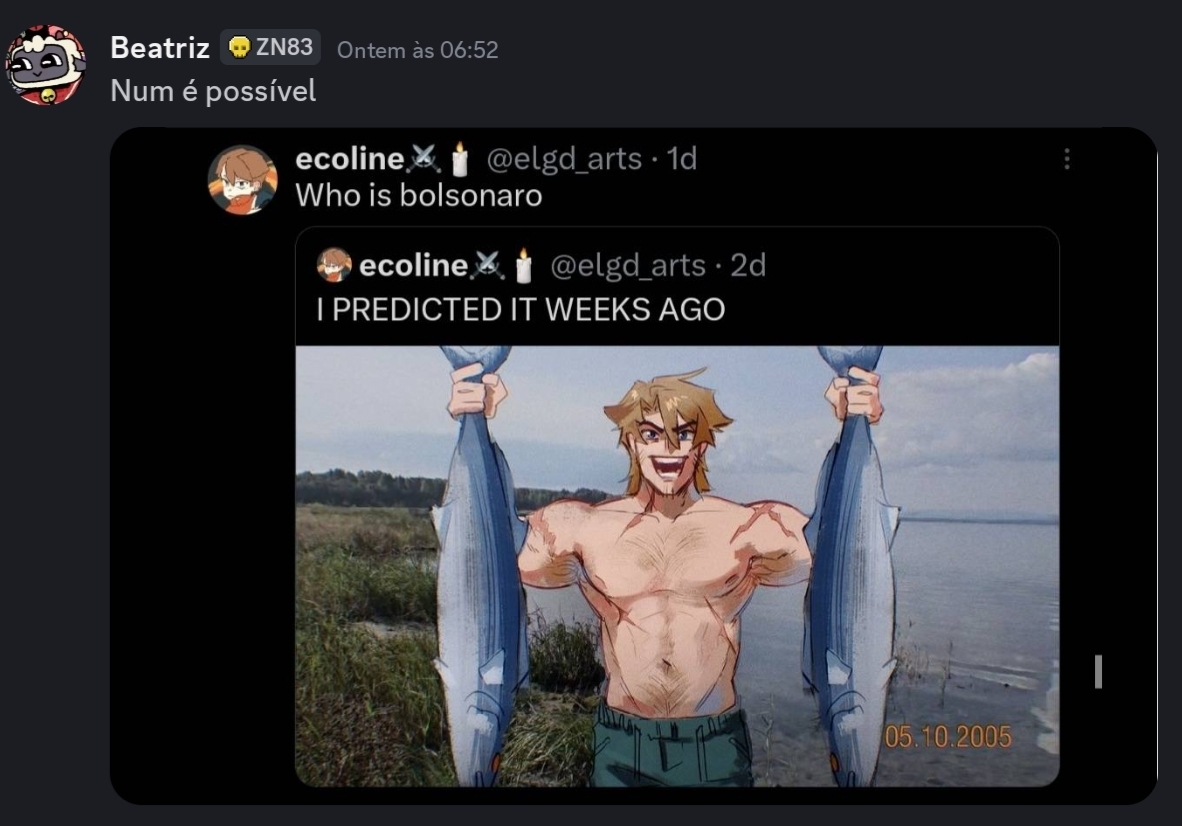Open the fish-holding artwork image
The height and width of the screenshot is (826, 1182).
point(677,565)
